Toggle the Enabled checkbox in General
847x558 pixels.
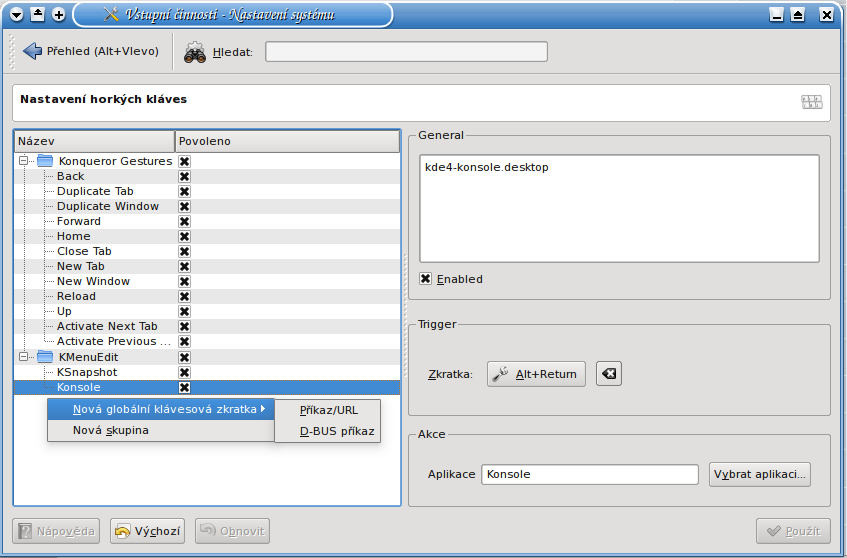(x=426, y=279)
